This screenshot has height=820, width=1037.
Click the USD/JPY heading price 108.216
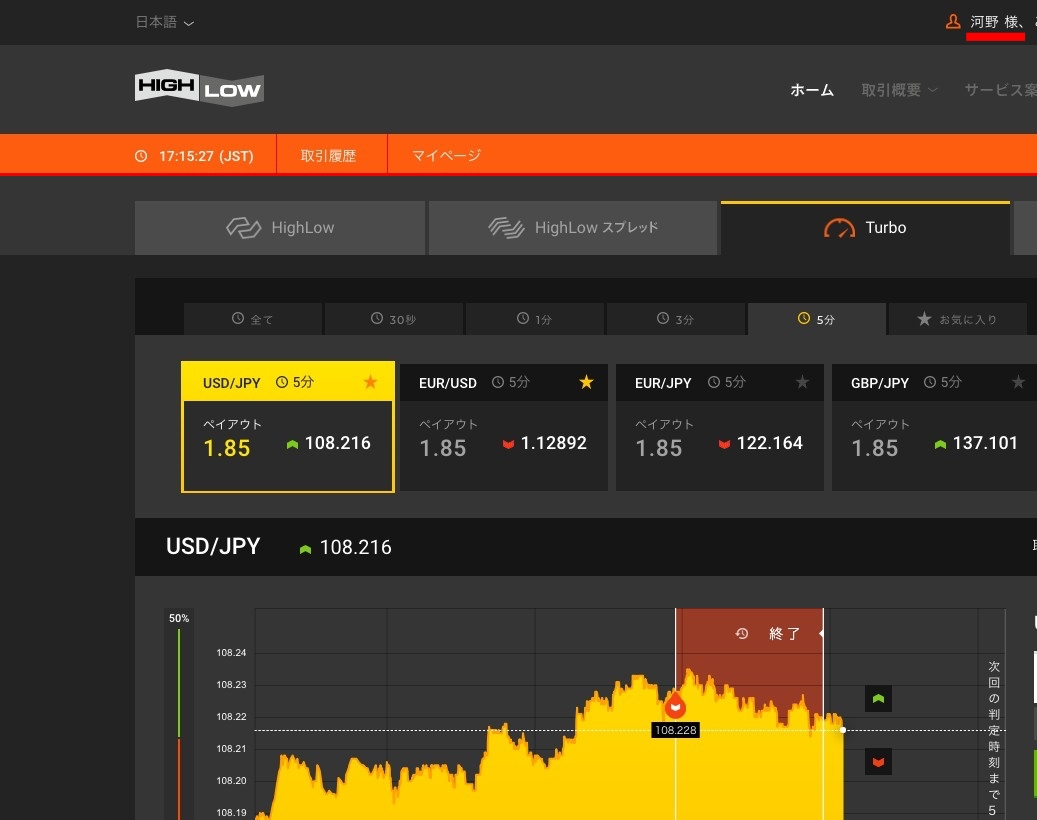pos(355,548)
